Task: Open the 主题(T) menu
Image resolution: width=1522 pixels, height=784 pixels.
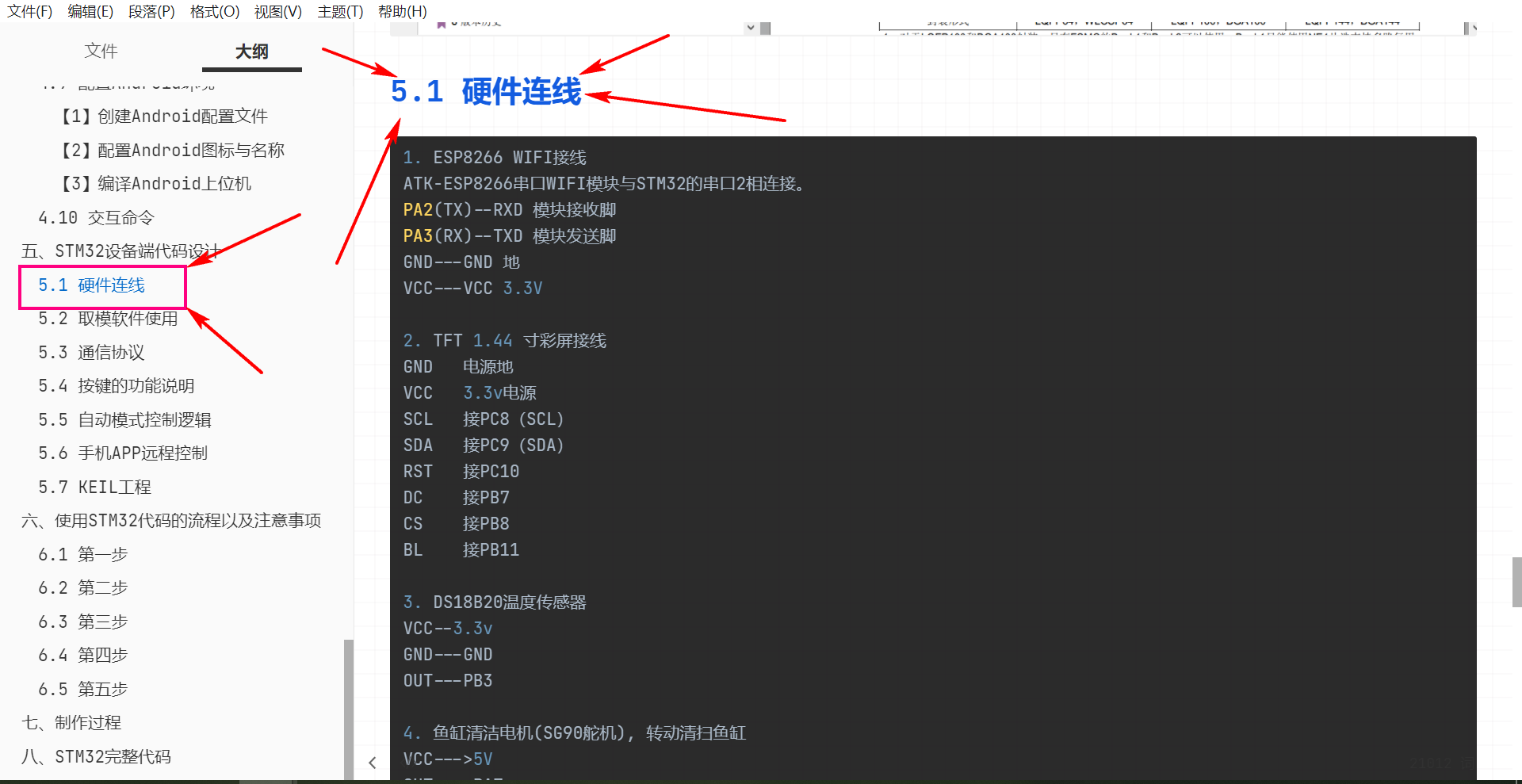Action: coord(340,11)
